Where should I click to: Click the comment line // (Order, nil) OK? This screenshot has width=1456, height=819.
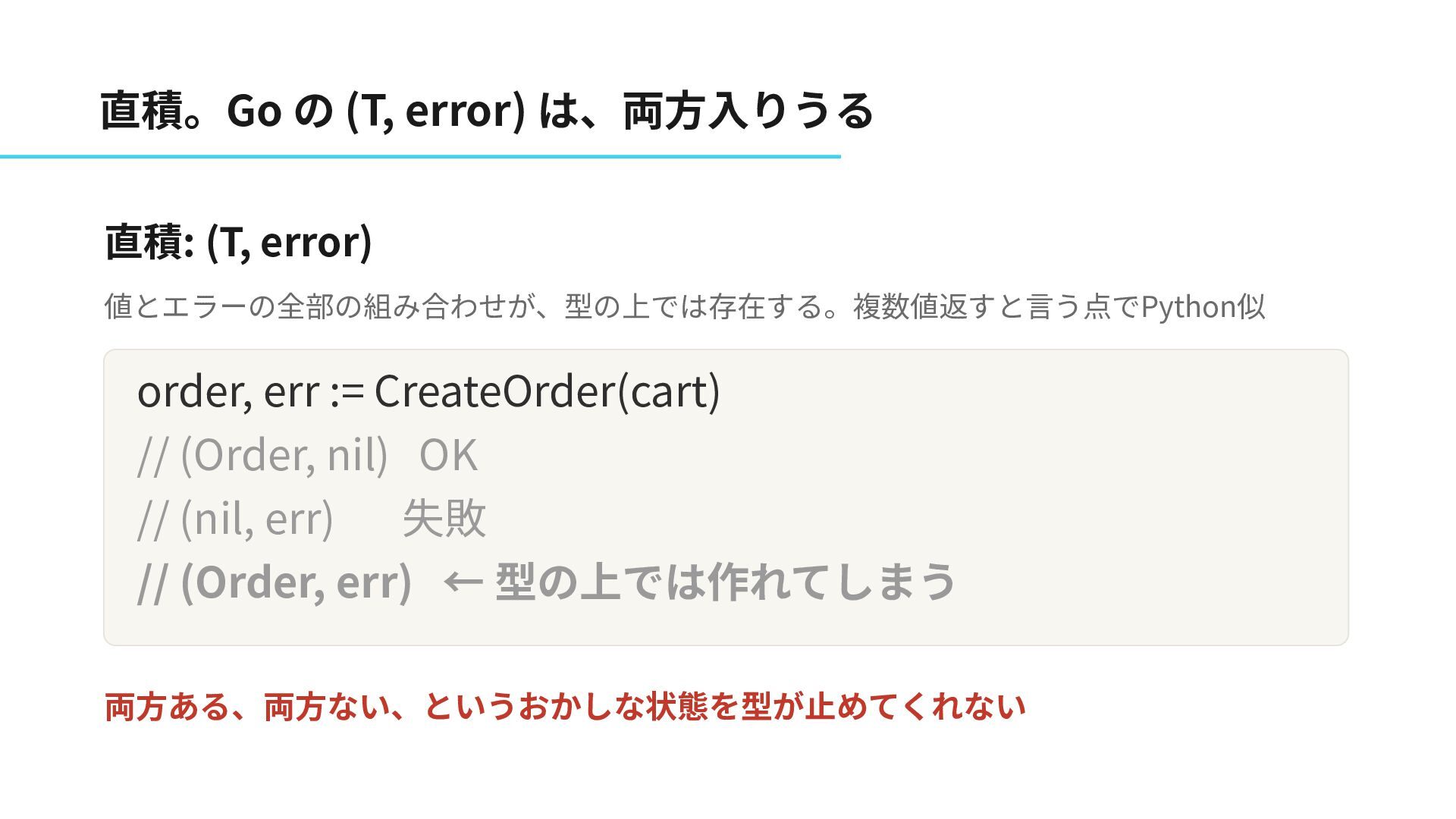click(x=308, y=455)
